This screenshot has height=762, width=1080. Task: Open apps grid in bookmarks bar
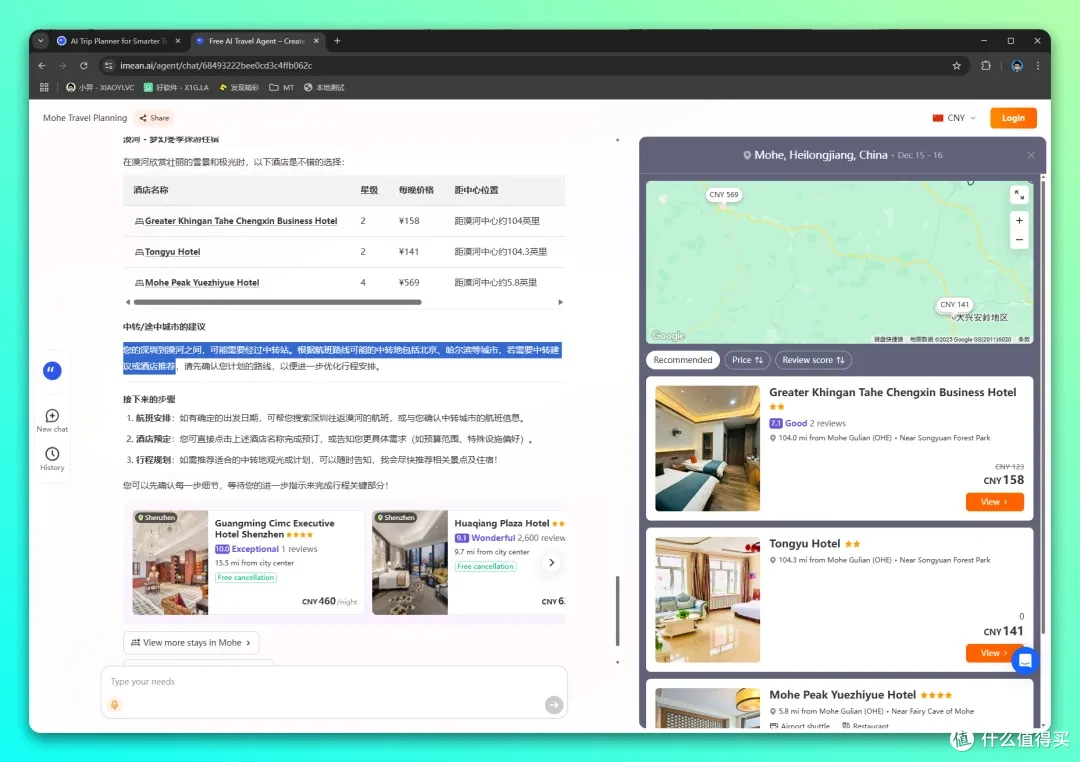click(44, 87)
